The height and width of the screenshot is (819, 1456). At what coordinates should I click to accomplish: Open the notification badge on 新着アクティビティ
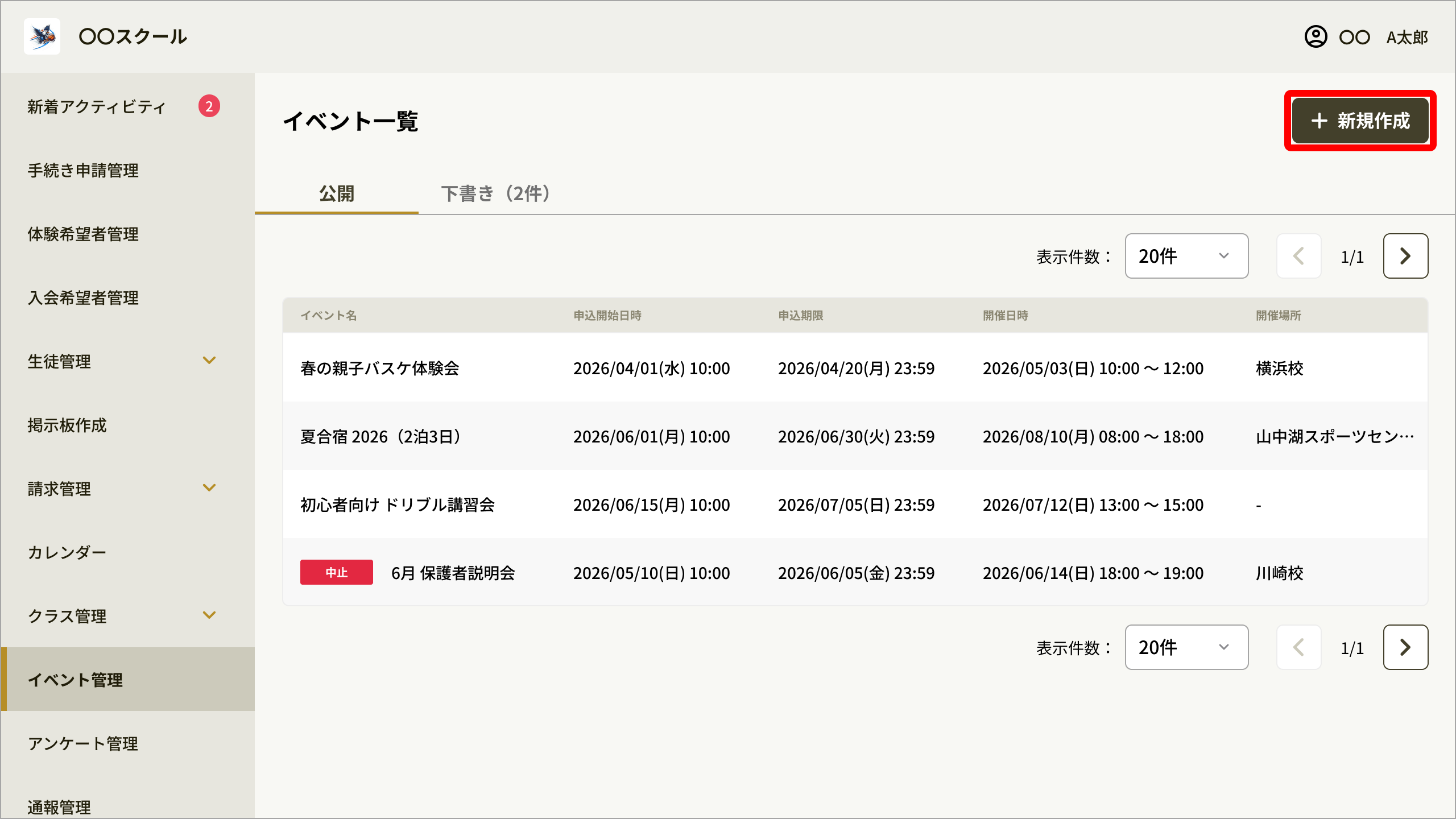coord(209,106)
